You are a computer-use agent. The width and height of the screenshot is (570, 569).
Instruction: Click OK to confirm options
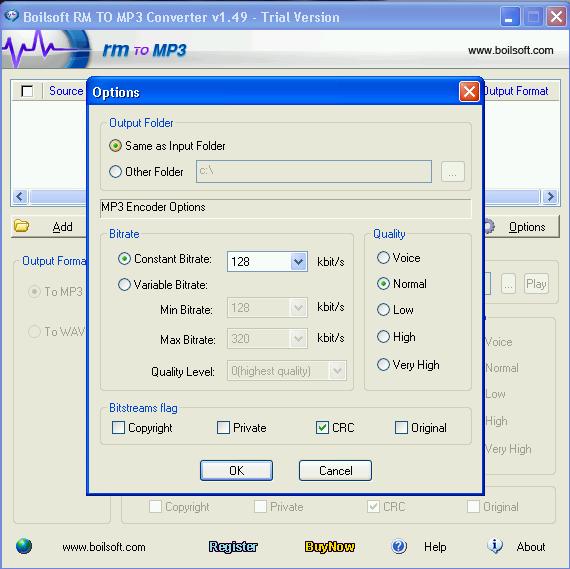[236, 470]
